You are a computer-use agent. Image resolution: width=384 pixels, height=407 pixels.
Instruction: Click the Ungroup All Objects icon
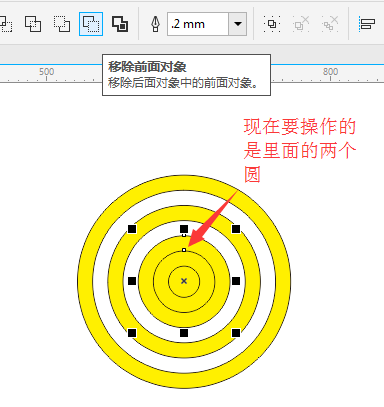point(330,24)
